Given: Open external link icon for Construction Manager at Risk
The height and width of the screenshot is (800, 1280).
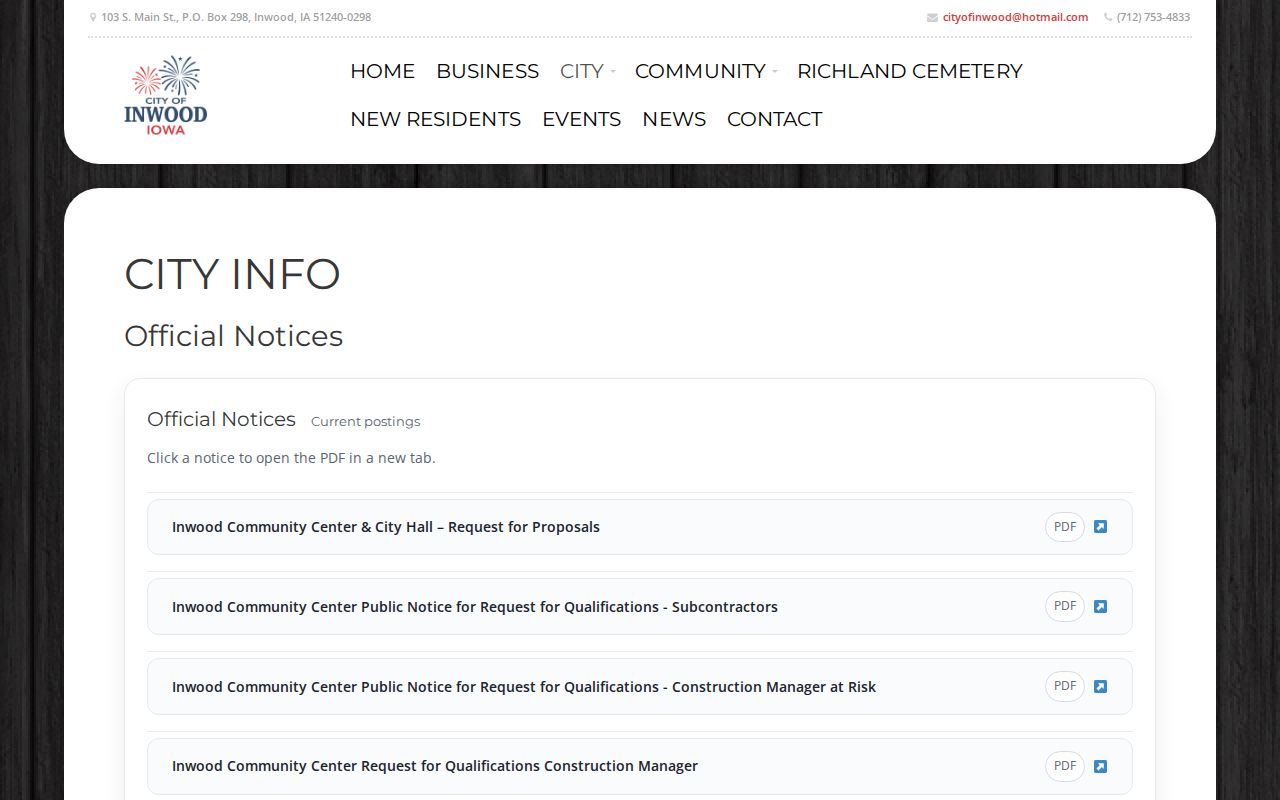Looking at the screenshot, I should pyautogui.click(x=1100, y=687).
